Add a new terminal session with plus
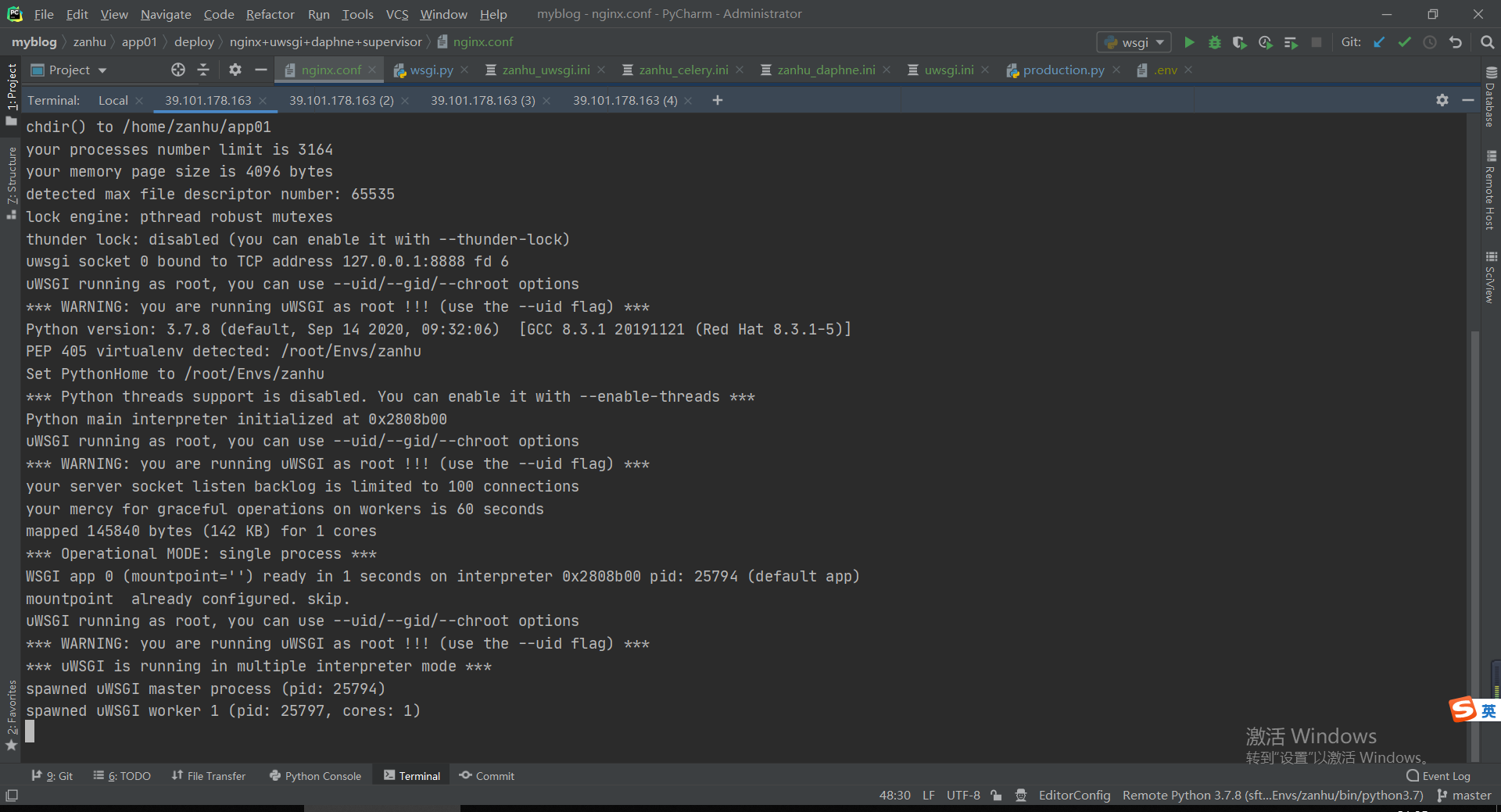The height and width of the screenshot is (812, 1501). coord(718,100)
